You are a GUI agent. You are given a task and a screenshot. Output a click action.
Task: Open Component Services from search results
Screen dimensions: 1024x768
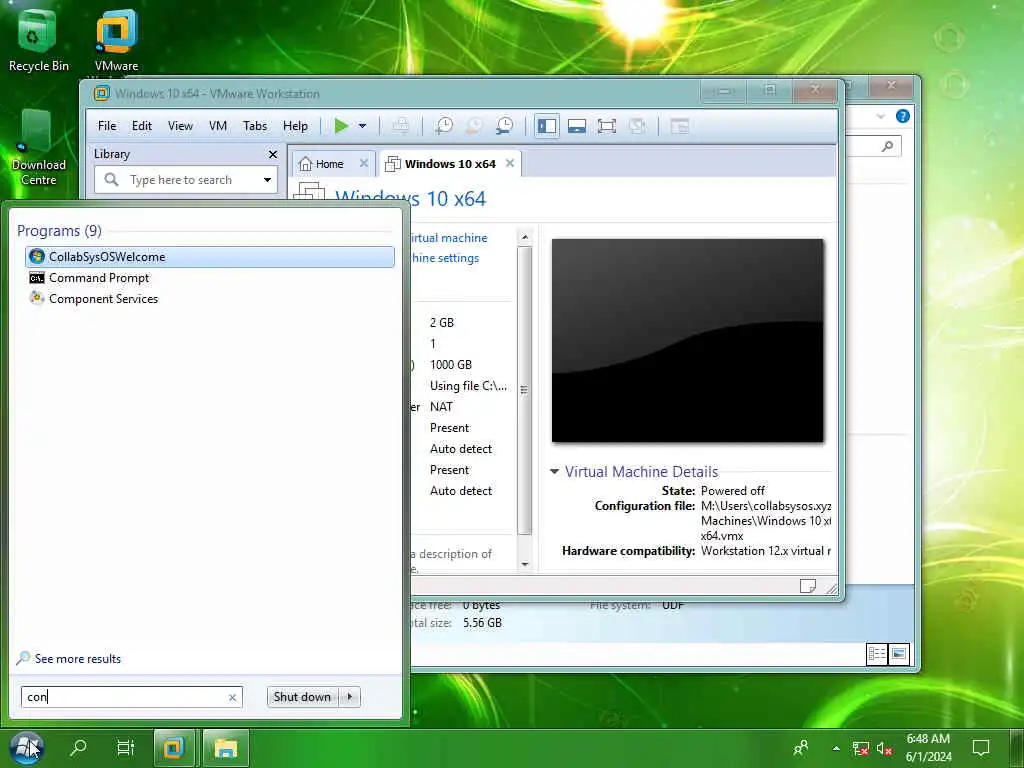[x=210, y=298]
